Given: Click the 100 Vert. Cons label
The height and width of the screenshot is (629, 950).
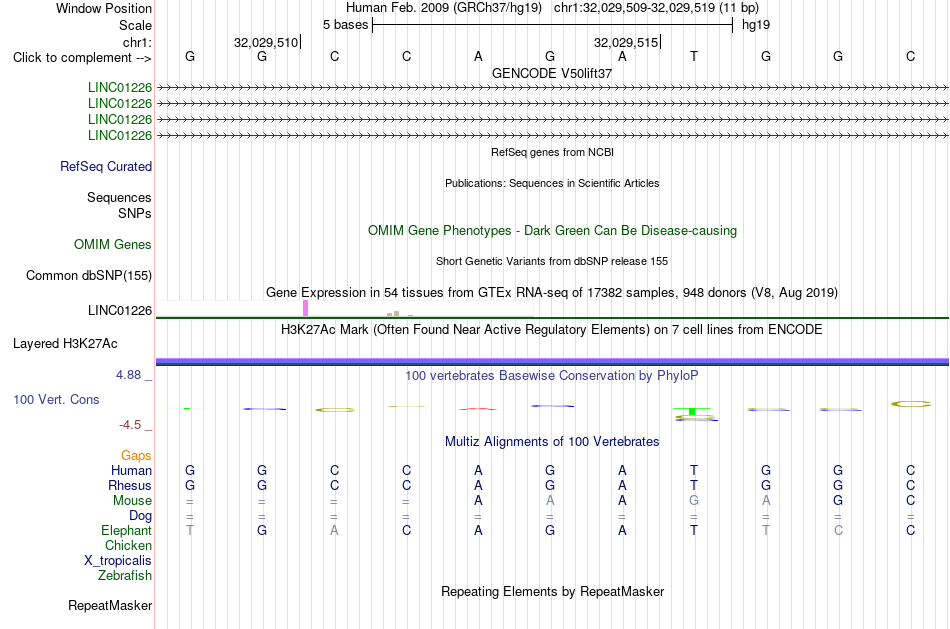Looking at the screenshot, I should [x=56, y=399].
